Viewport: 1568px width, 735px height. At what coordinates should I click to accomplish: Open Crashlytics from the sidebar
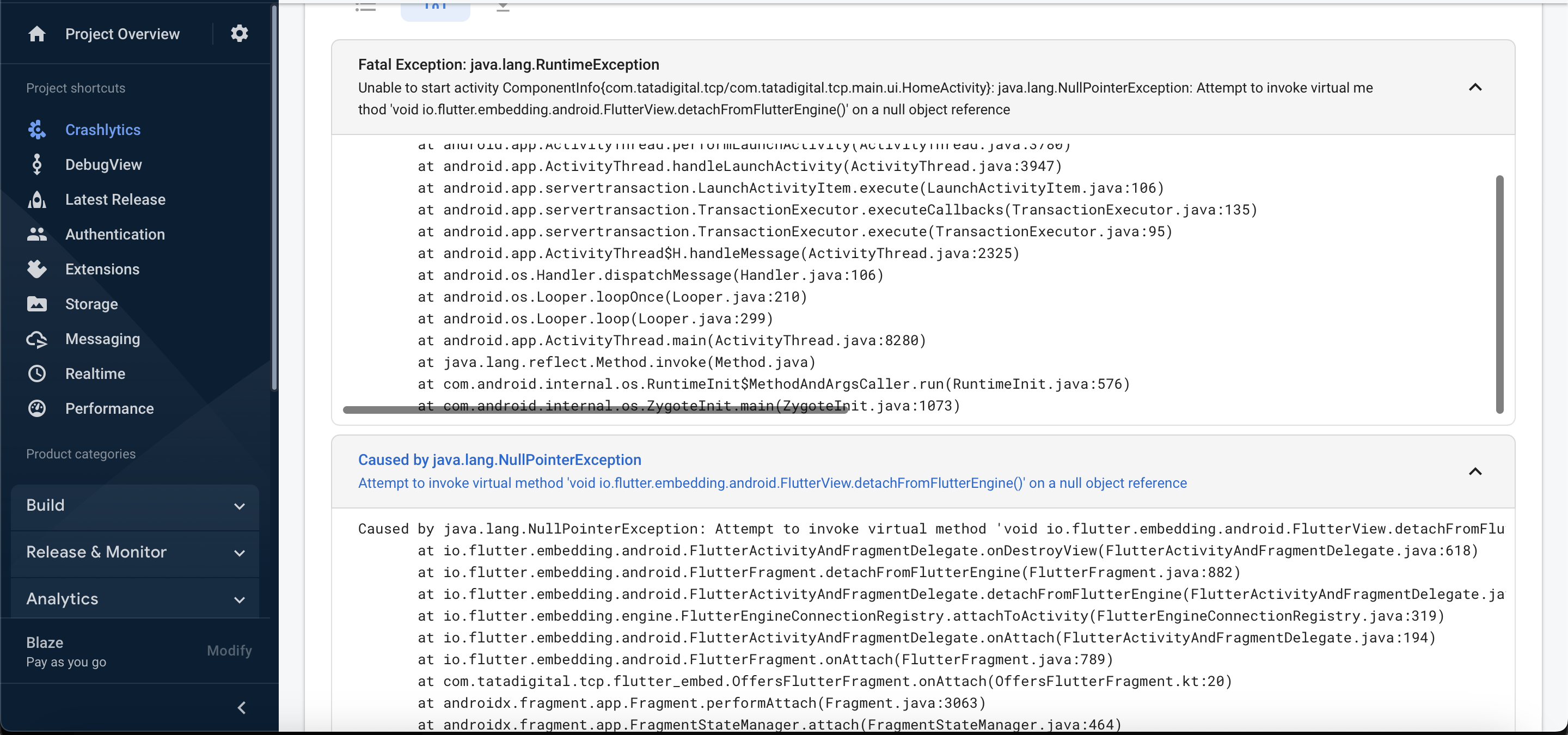pyautogui.click(x=102, y=130)
